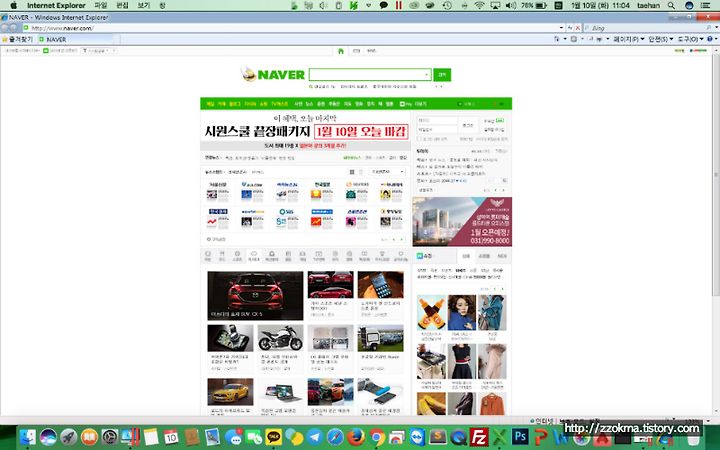
Task: Open the 페이지(P) dropdown menu
Action: pos(629,39)
